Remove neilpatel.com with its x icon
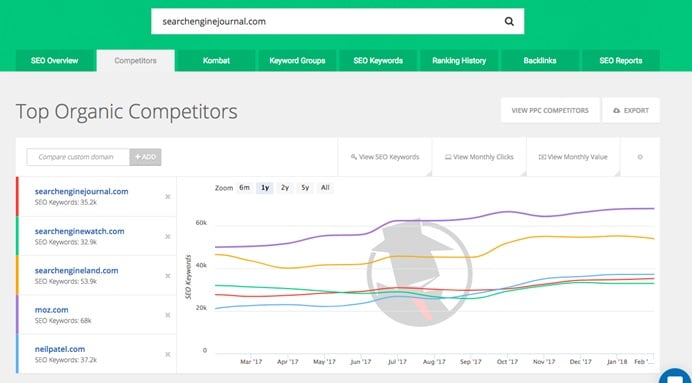The width and height of the screenshot is (692, 383). (x=168, y=354)
